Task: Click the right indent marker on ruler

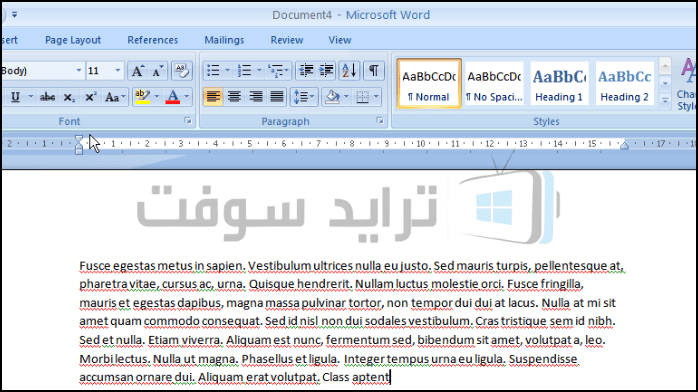Action: tap(624, 145)
